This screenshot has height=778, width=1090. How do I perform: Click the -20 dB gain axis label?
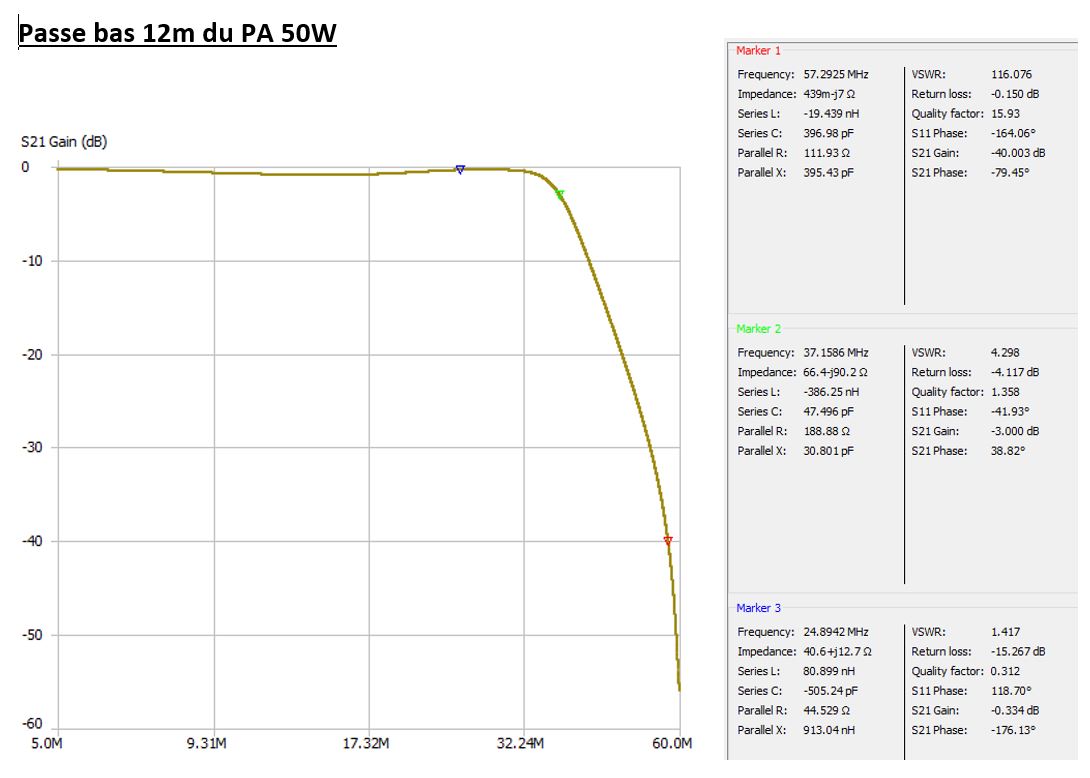(32, 355)
